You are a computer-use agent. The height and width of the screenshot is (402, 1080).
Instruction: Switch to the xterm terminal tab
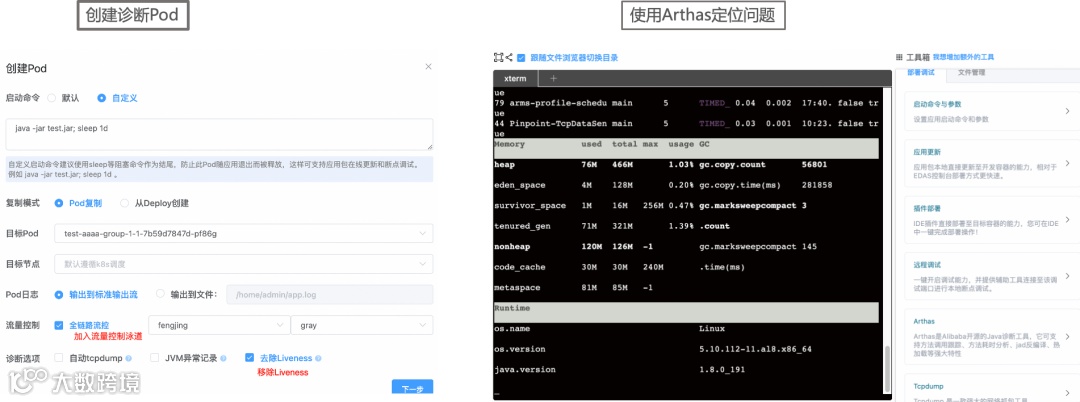coord(515,78)
